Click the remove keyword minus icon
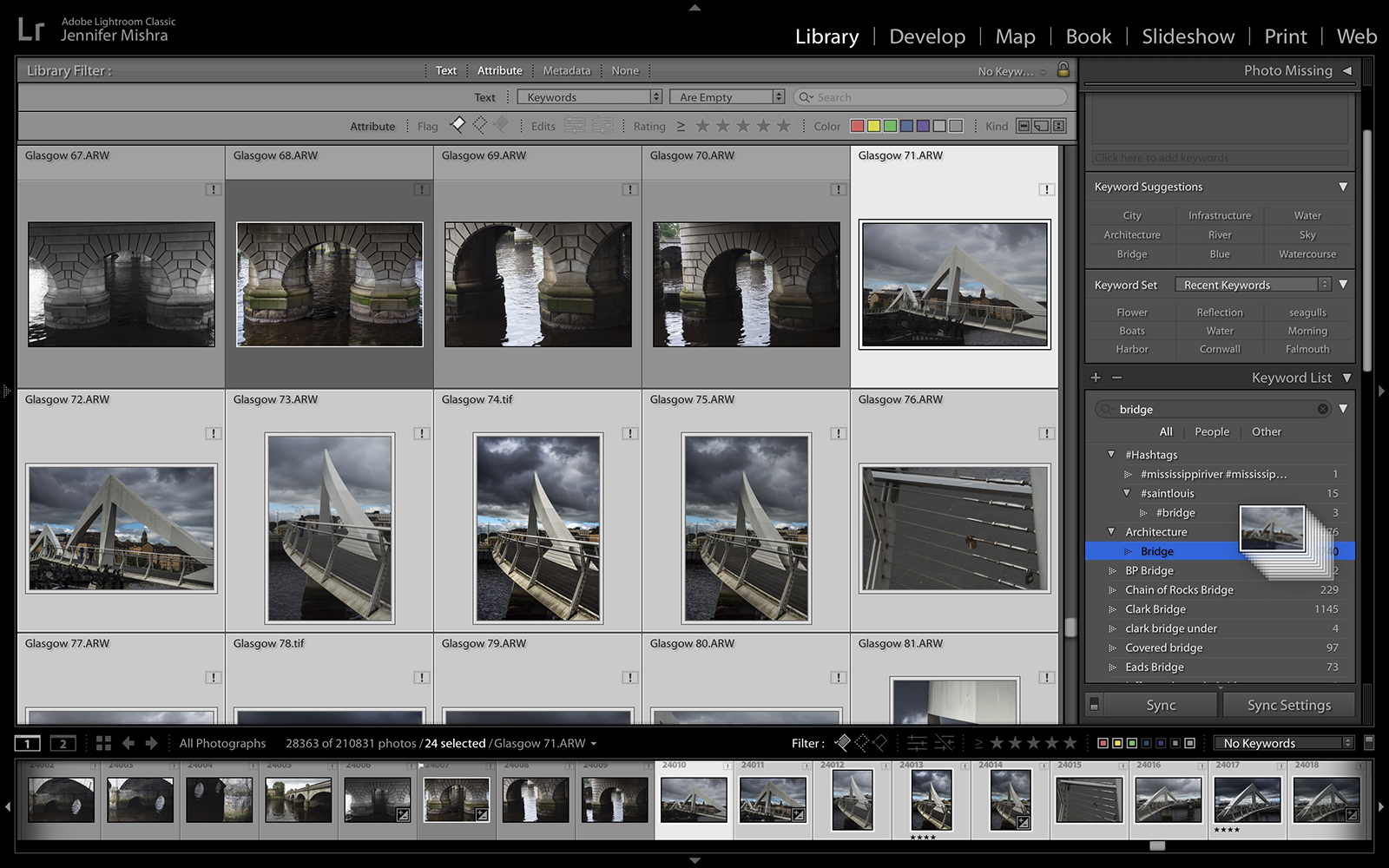 [x=1117, y=378]
